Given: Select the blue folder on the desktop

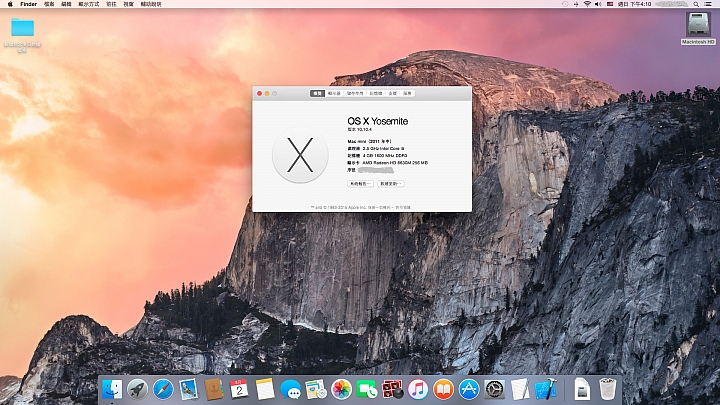Looking at the screenshot, I should point(22,28).
